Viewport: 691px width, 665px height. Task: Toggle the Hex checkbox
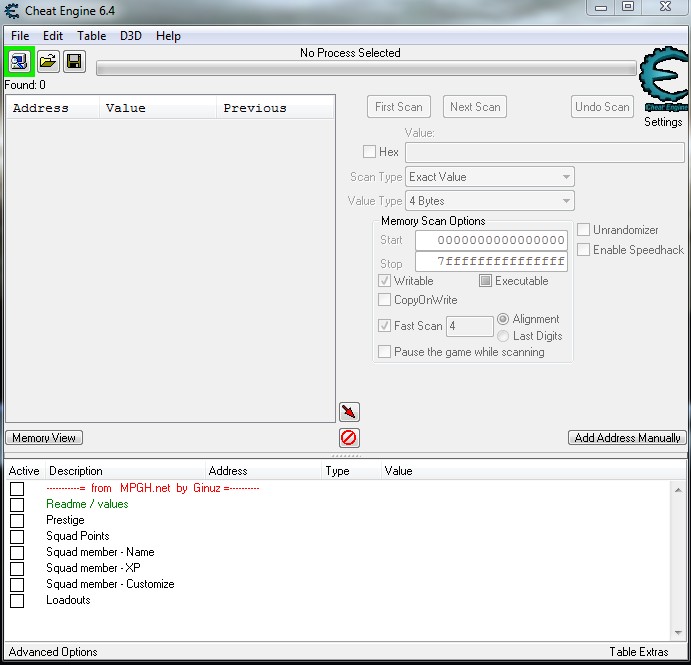click(369, 152)
